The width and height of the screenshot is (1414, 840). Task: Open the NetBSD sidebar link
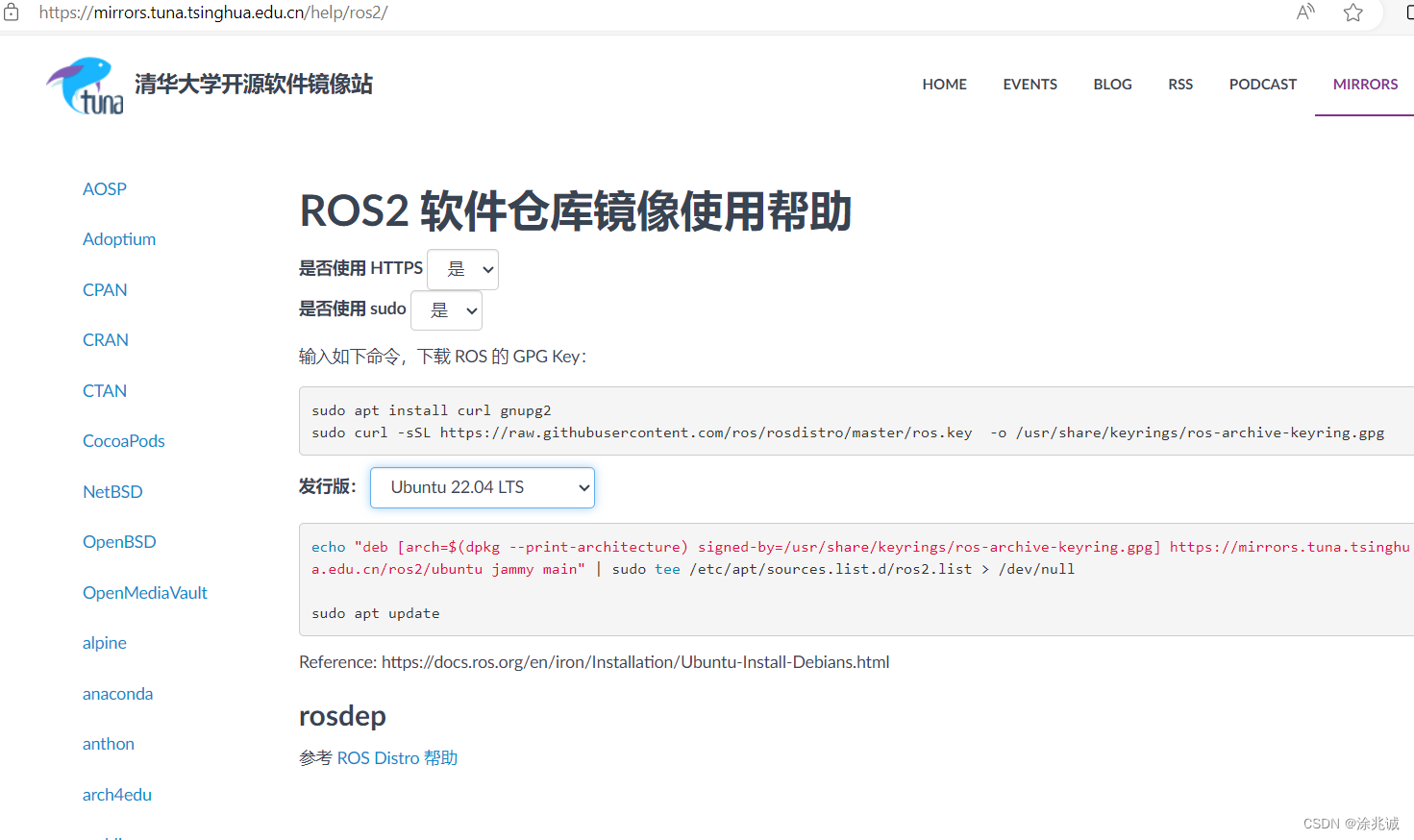pyautogui.click(x=112, y=492)
